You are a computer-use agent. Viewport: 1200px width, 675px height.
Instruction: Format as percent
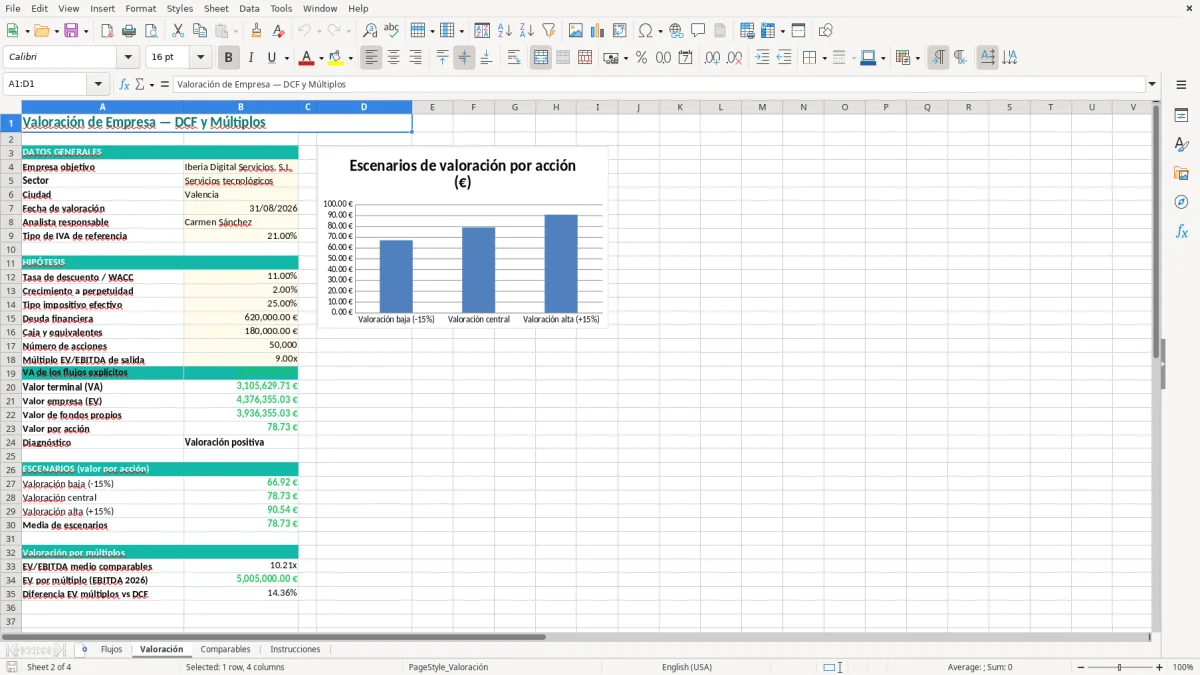tap(641, 58)
